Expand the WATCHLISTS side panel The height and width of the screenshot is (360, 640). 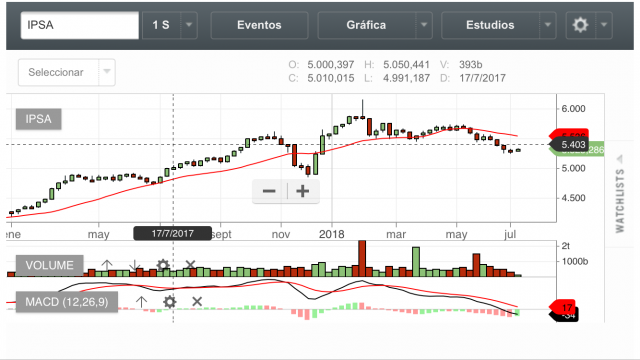click(620, 194)
